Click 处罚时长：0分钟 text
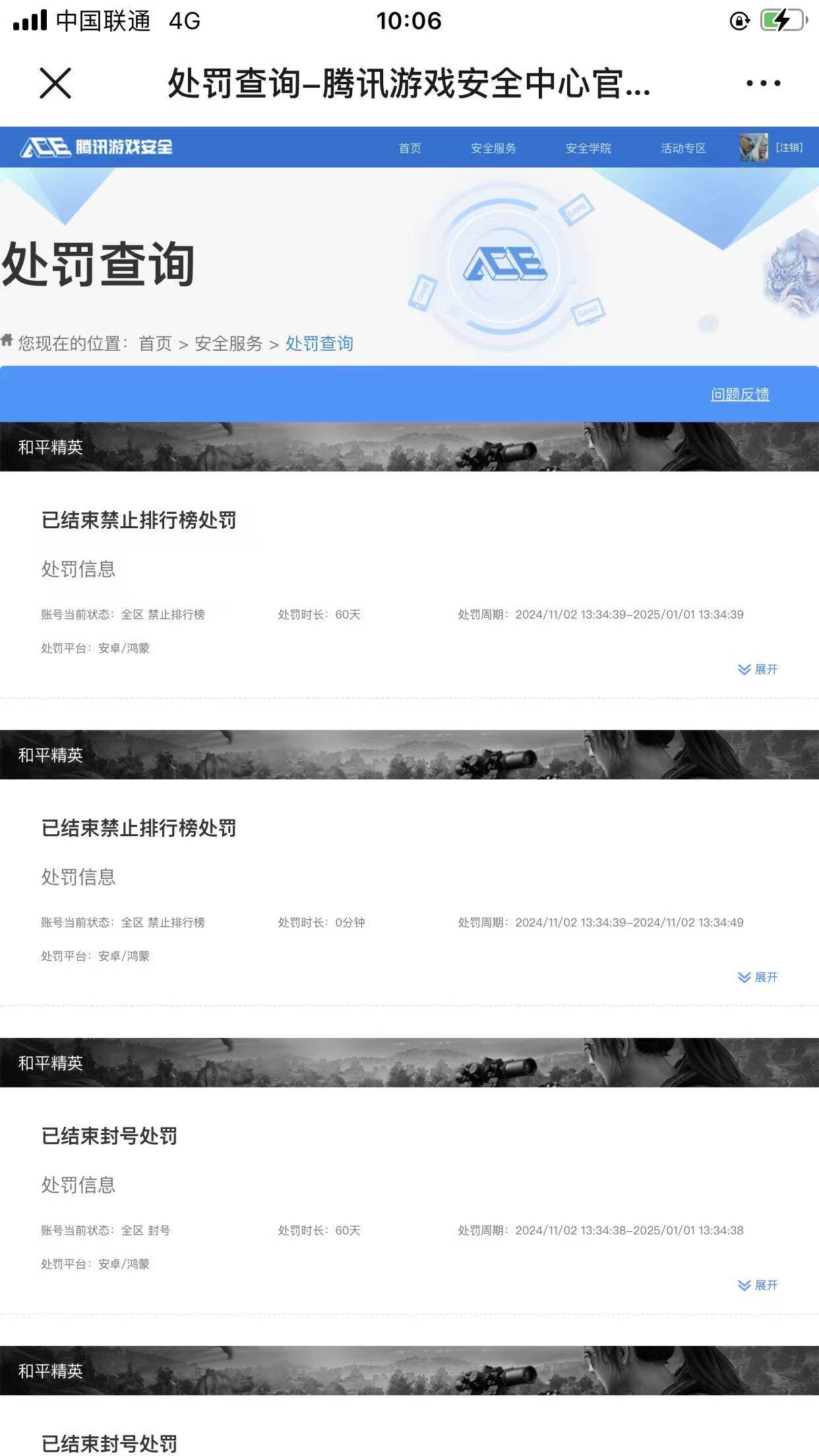This screenshot has height=1456, width=819. (321, 923)
